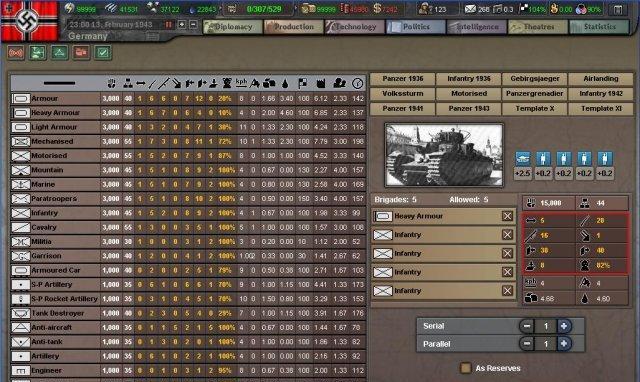Remove the Heavy Armour brigade from the division
Viewport: 640px width, 382px height.
[507, 216]
